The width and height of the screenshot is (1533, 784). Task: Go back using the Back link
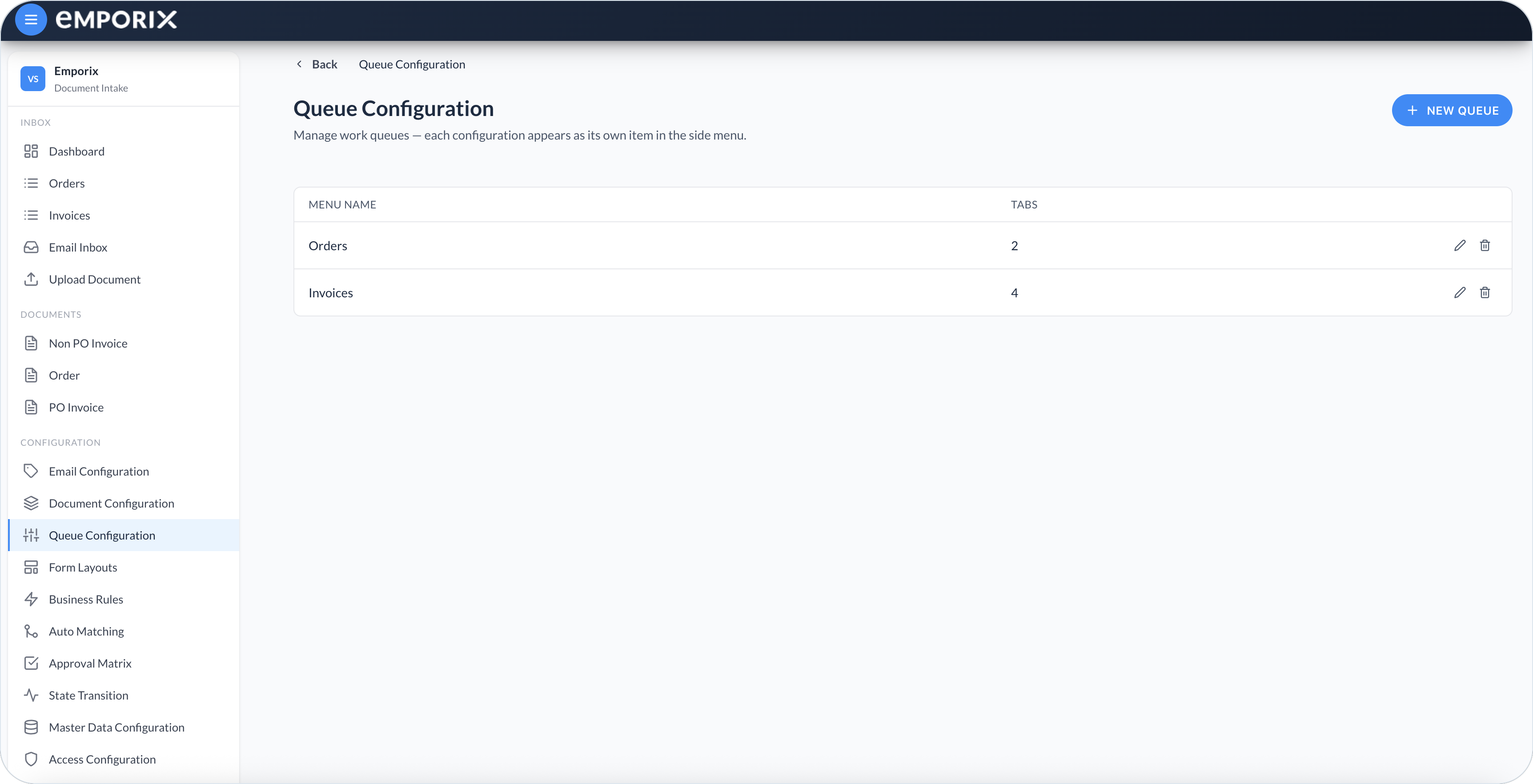click(x=317, y=64)
